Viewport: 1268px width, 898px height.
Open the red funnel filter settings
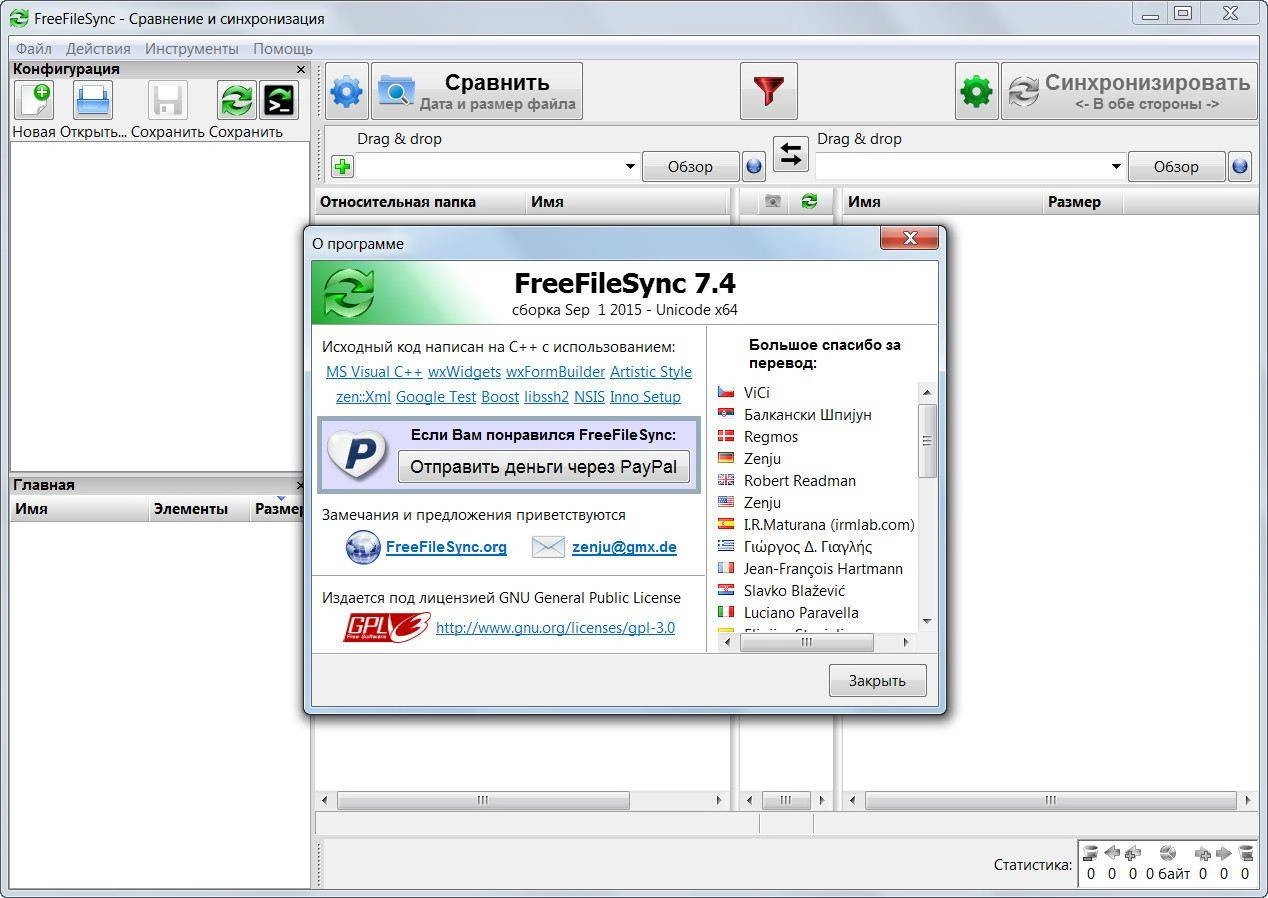click(769, 91)
